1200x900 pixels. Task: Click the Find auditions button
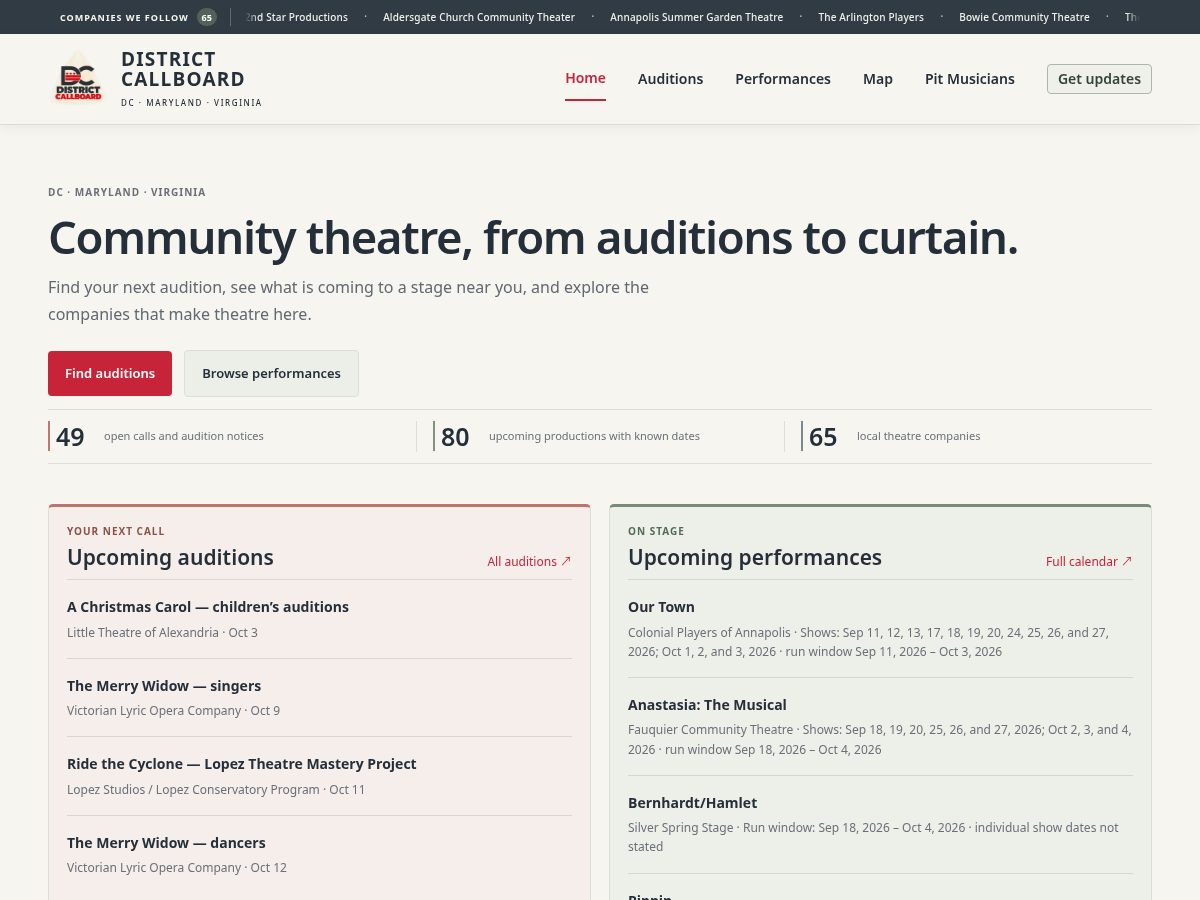click(110, 373)
